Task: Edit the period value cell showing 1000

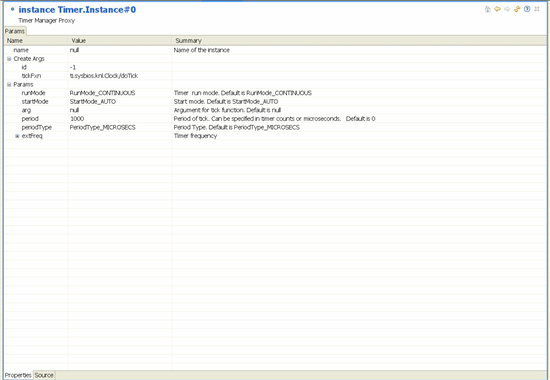Action: click(x=120, y=119)
